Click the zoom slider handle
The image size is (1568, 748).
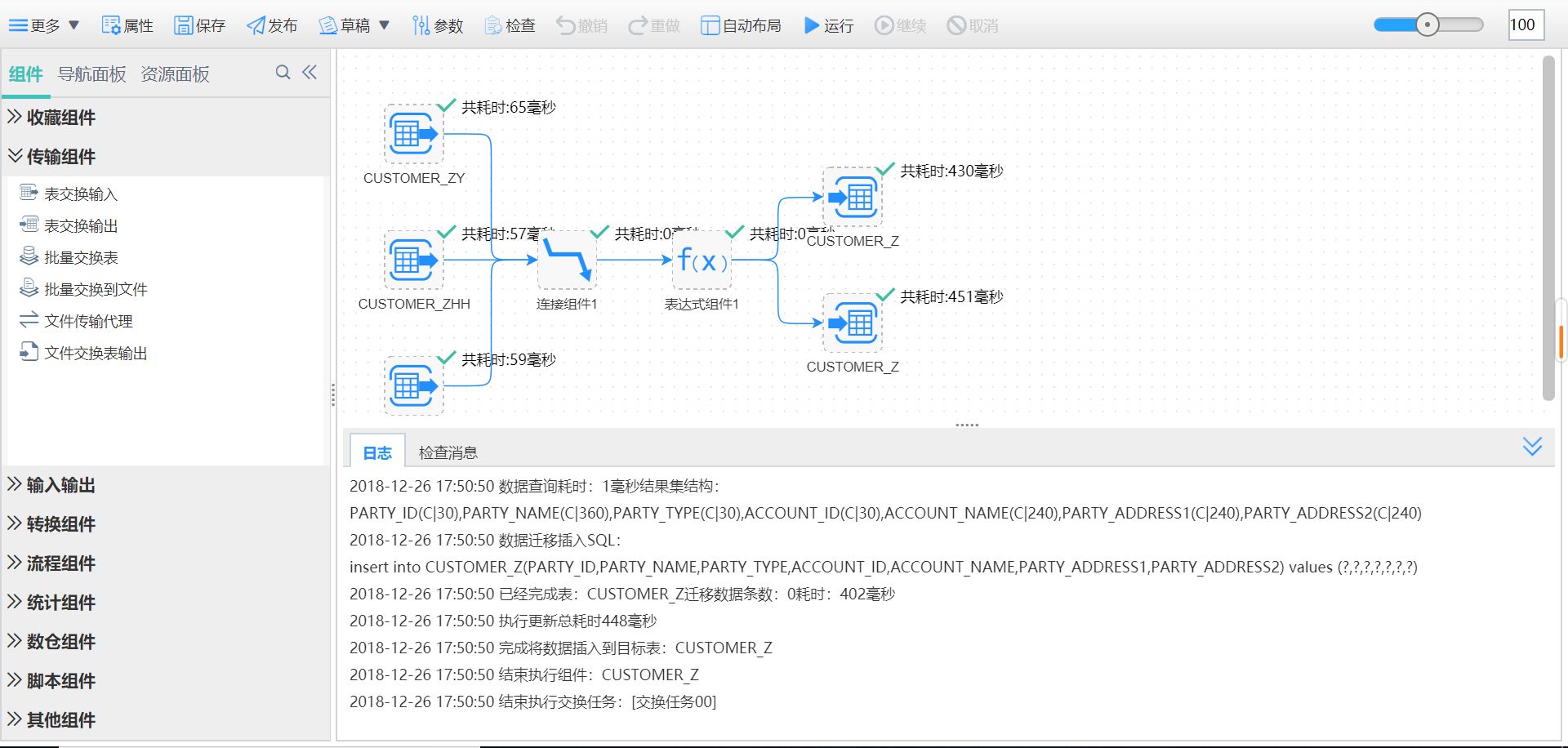[x=1427, y=24]
